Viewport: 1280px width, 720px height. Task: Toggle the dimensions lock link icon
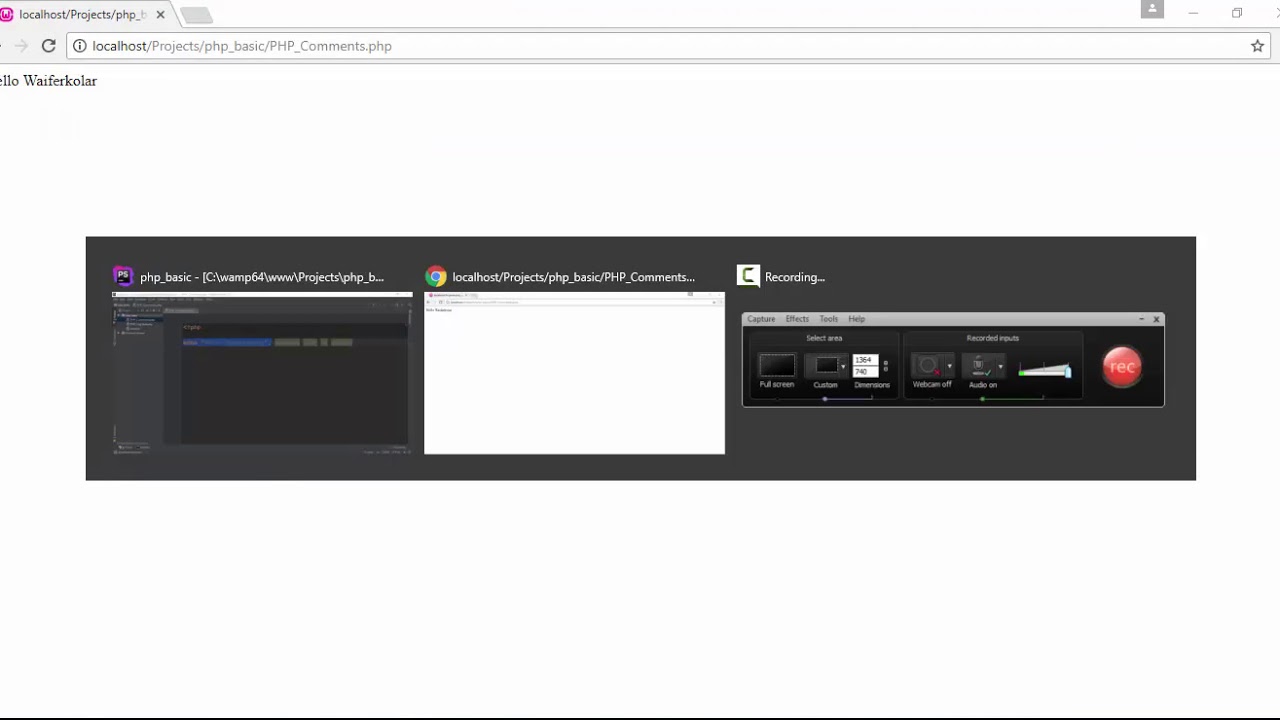click(x=885, y=366)
